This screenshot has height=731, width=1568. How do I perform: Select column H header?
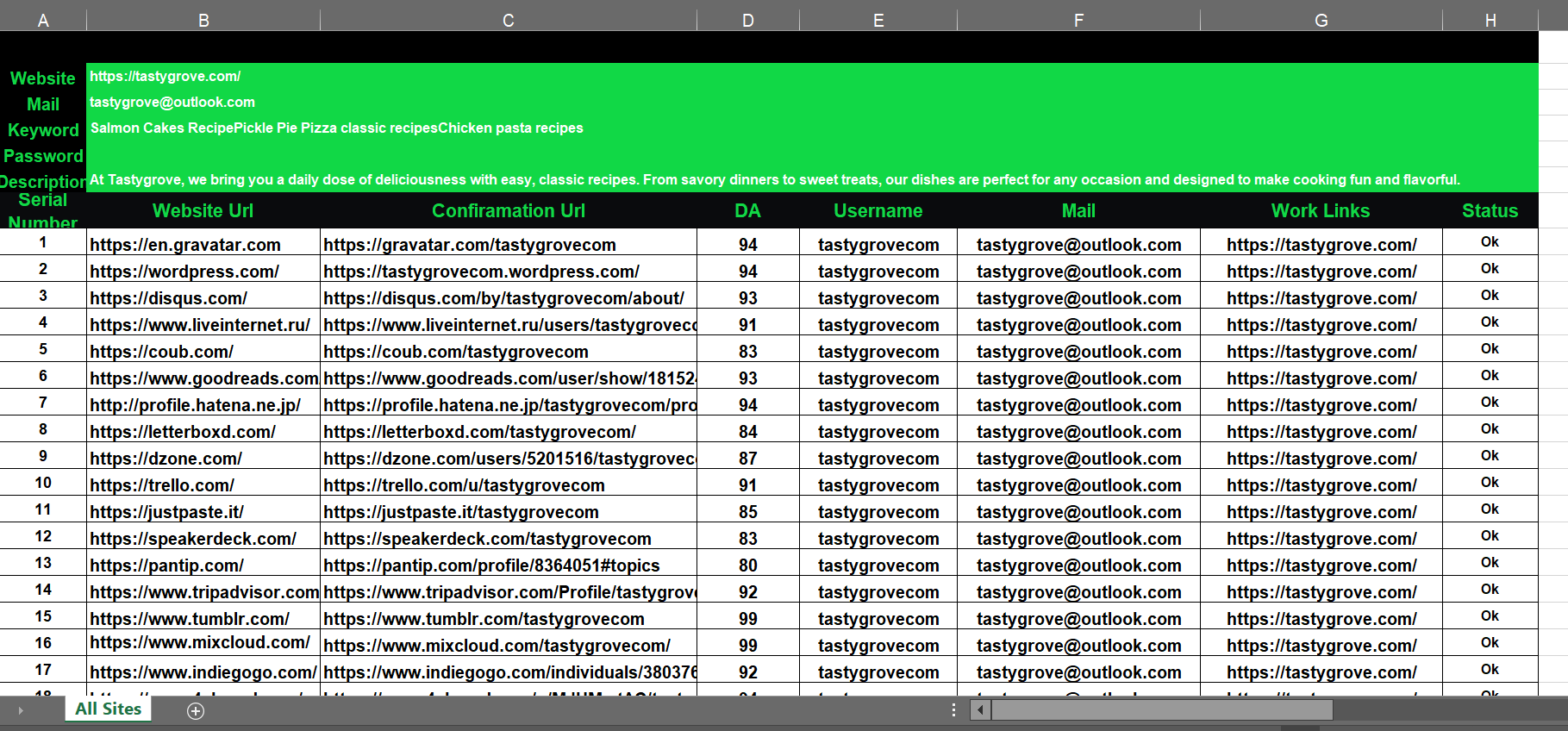[1490, 21]
